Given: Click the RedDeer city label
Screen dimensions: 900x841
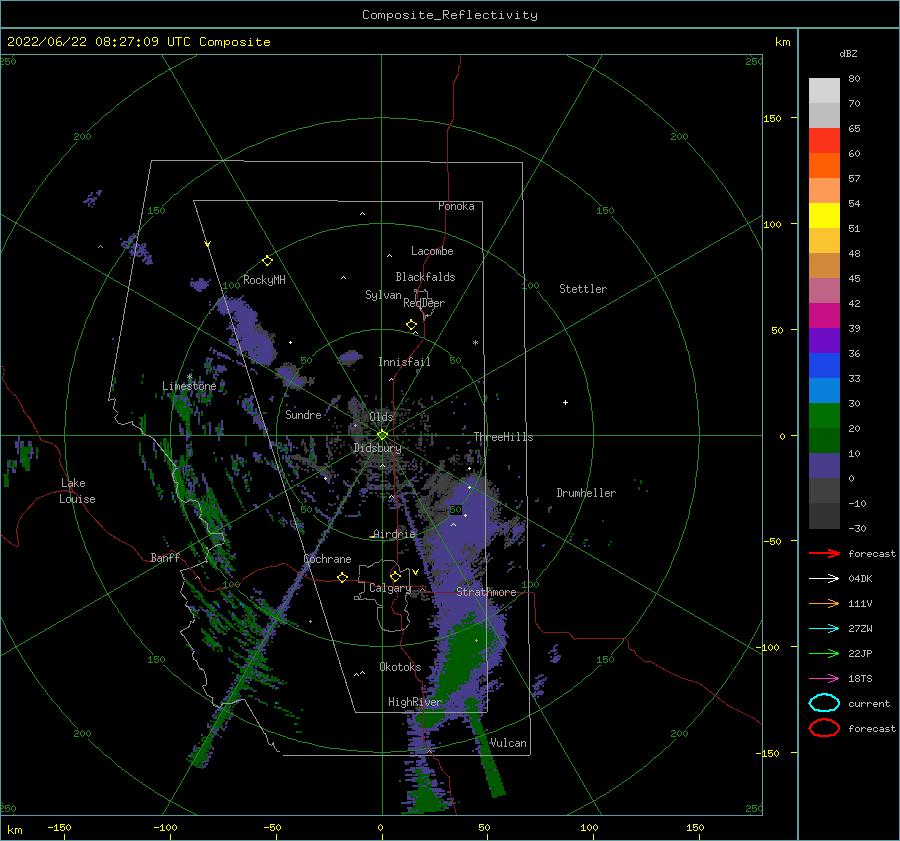Looking at the screenshot, I should (424, 303).
